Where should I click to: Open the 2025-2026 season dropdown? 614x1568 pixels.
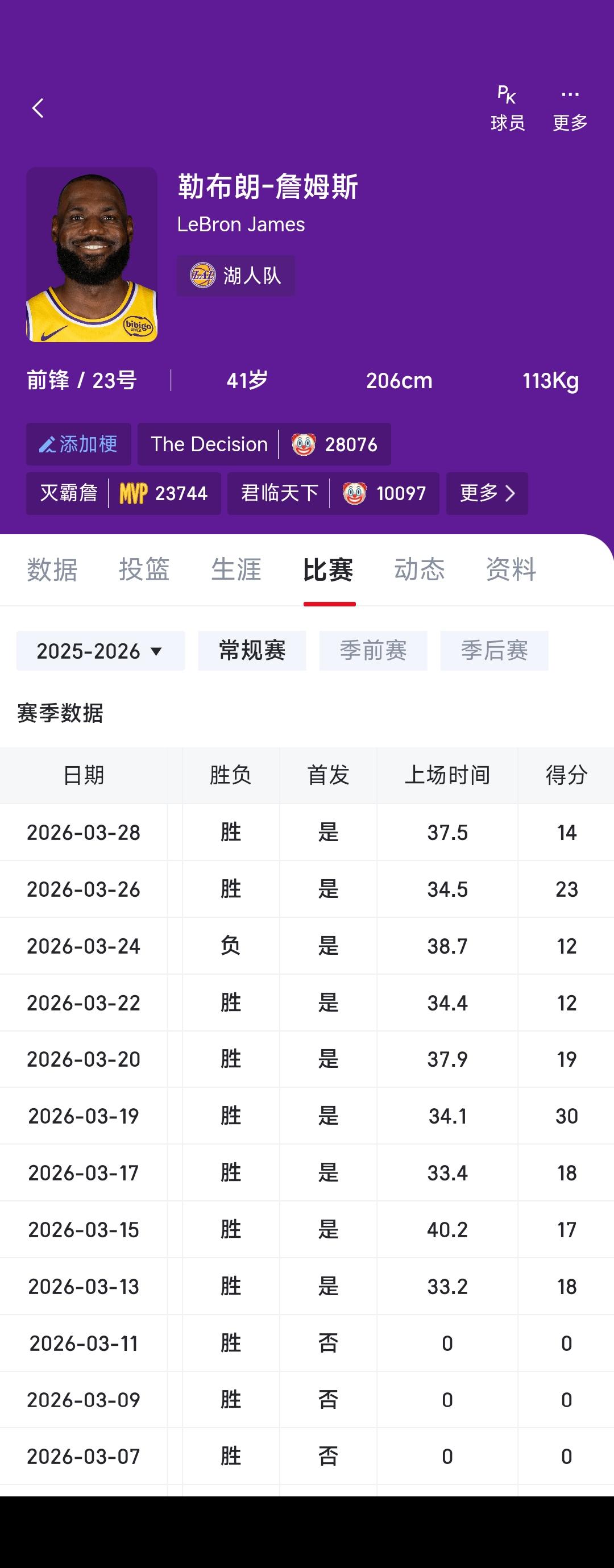pos(101,651)
